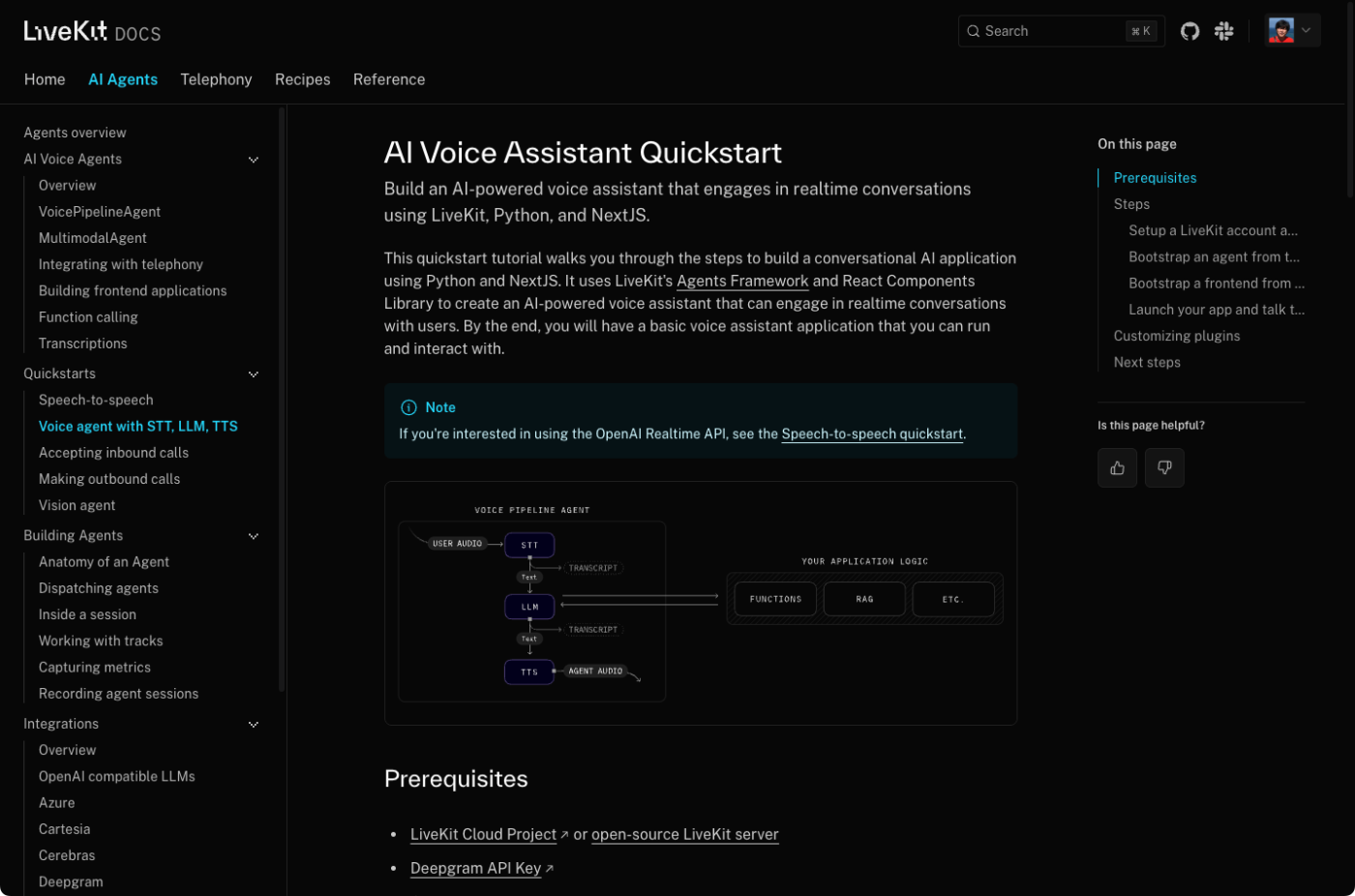Viewport: 1355px width, 896px height.
Task: Jump to Bootstrap a frontend section
Action: coord(1217,283)
